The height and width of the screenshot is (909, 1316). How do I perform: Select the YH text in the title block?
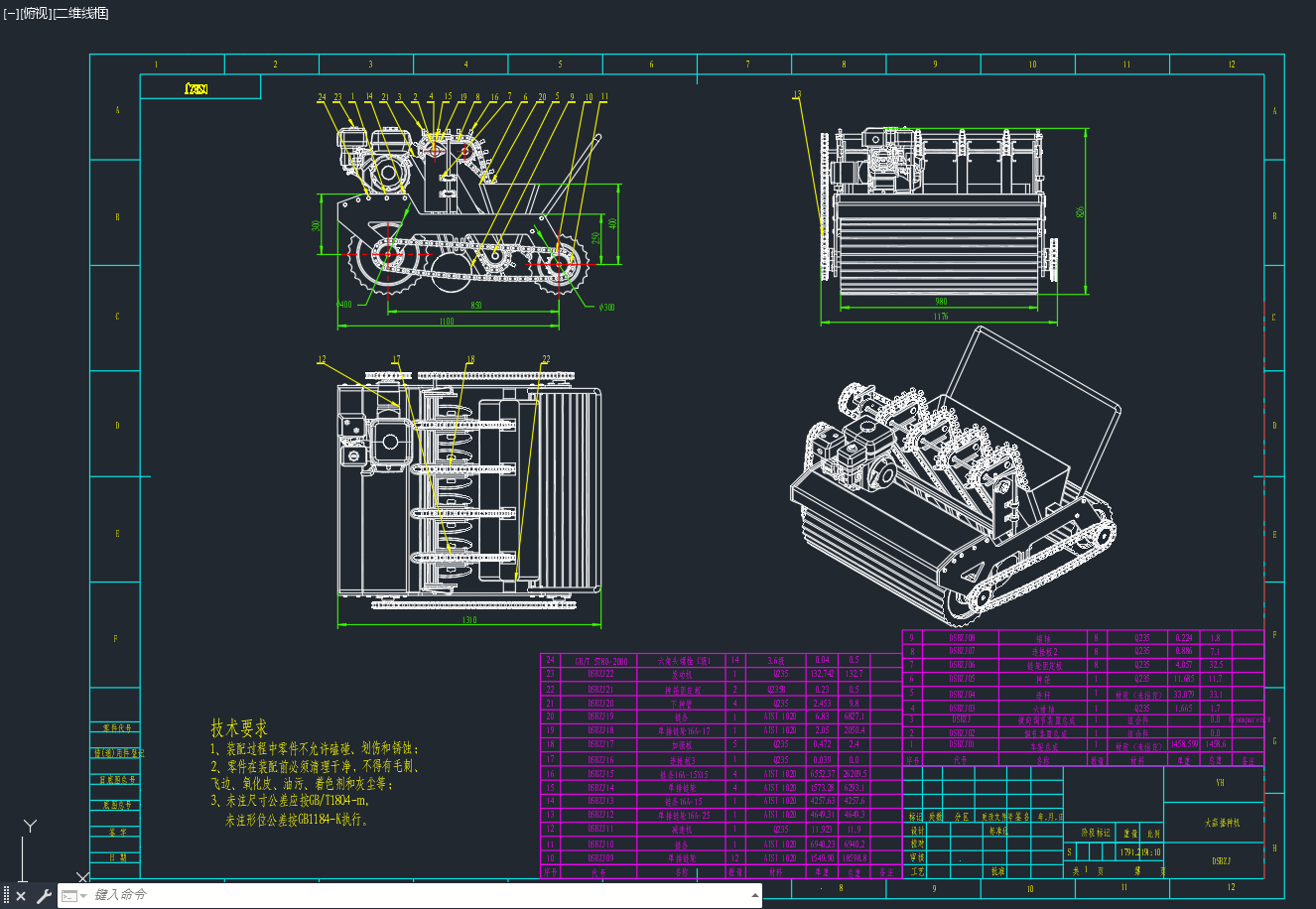1220,782
